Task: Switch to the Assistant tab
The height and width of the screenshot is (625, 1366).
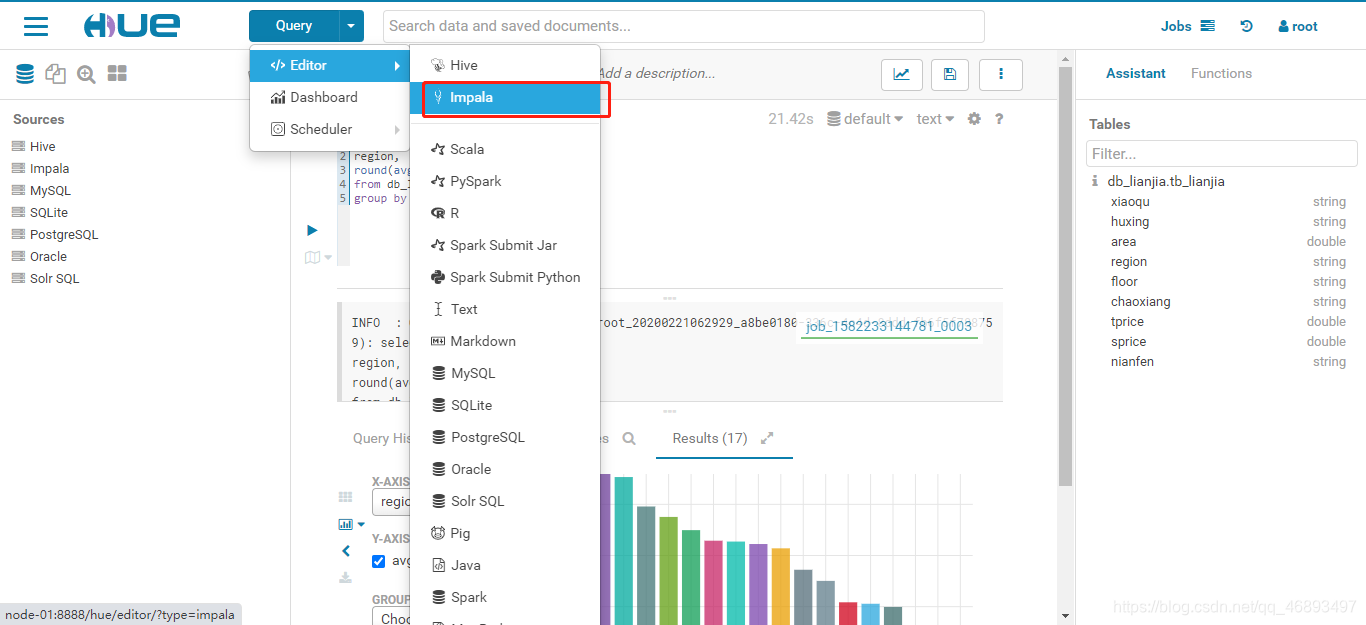Action: click(x=1135, y=73)
